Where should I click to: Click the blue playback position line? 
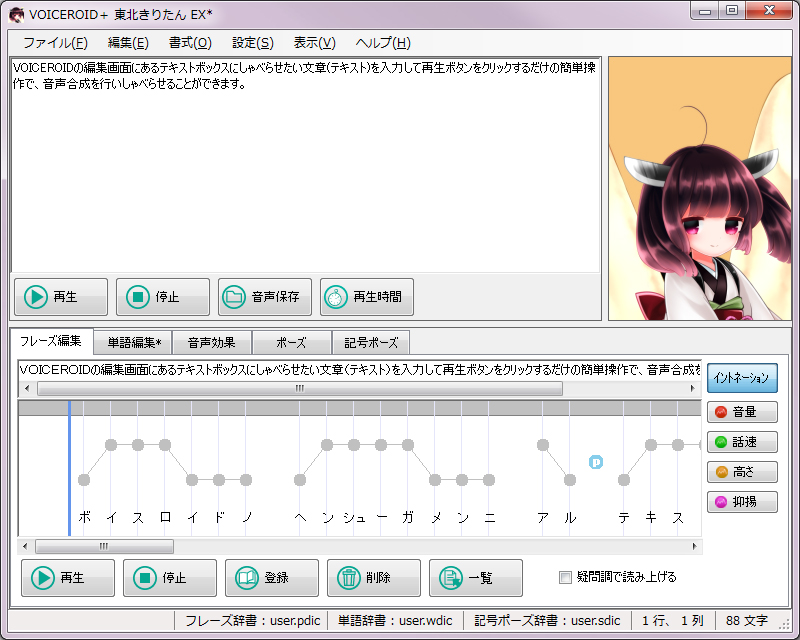coord(69,468)
